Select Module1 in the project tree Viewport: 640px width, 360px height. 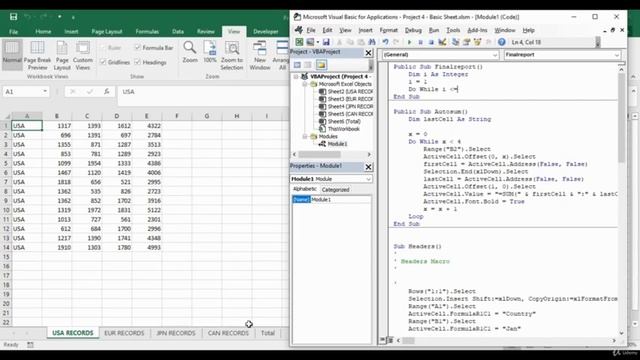(x=337, y=144)
